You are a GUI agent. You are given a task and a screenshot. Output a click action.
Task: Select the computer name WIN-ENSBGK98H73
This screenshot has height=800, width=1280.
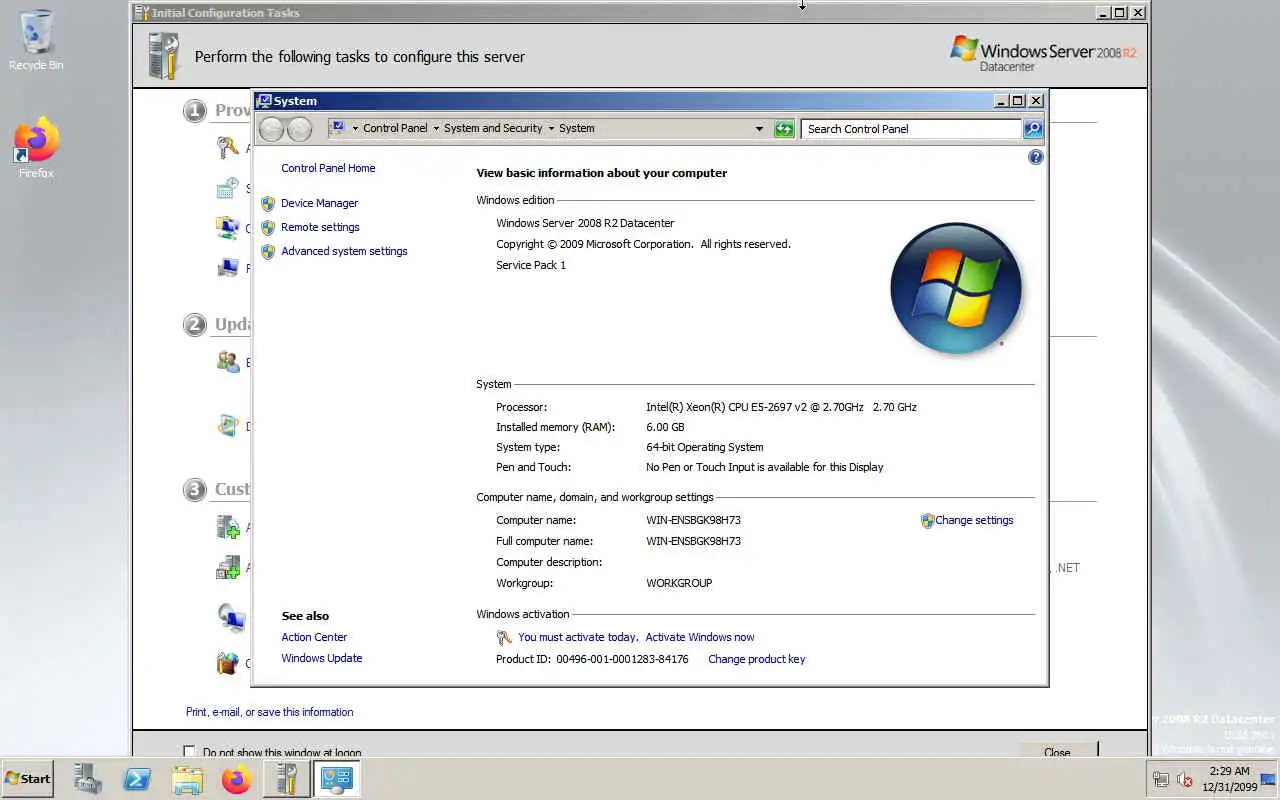[693, 520]
